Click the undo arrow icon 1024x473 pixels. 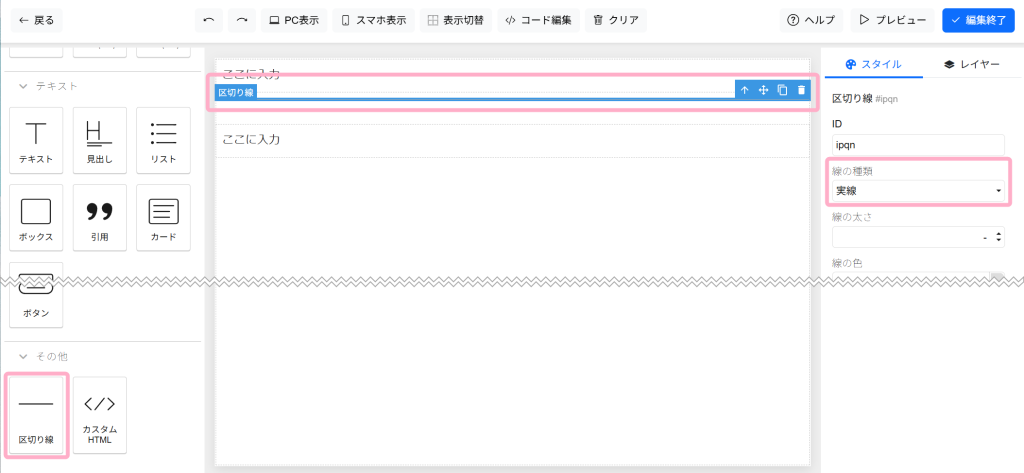tap(208, 20)
